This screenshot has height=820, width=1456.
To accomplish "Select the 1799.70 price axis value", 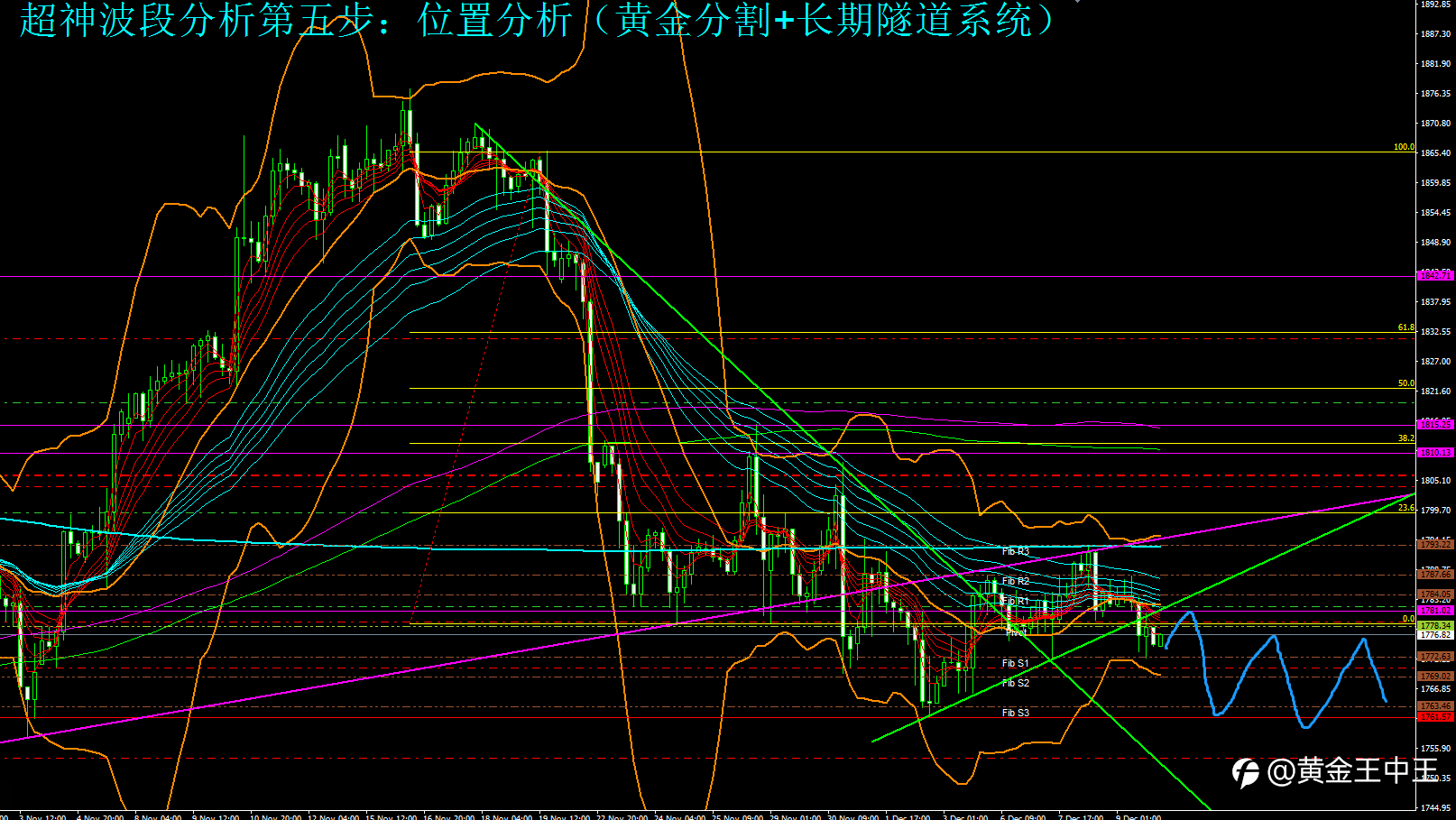I will 1435,511.
